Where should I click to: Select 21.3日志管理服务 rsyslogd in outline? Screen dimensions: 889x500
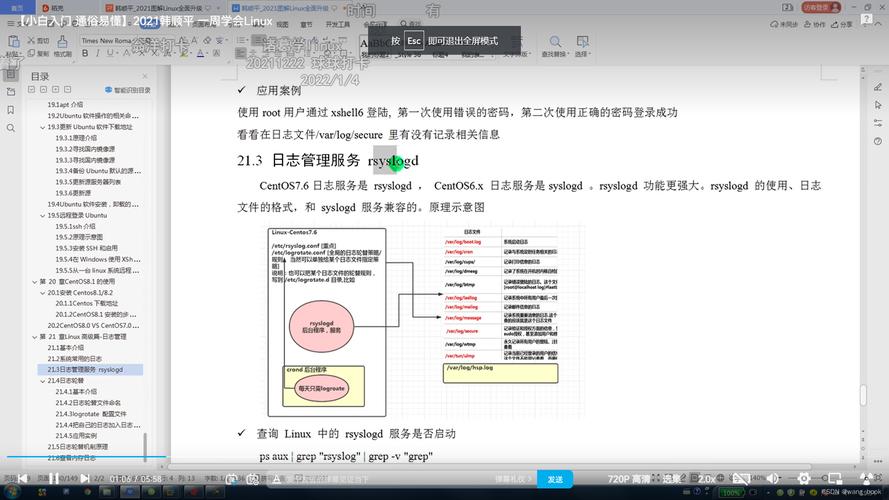90,370
